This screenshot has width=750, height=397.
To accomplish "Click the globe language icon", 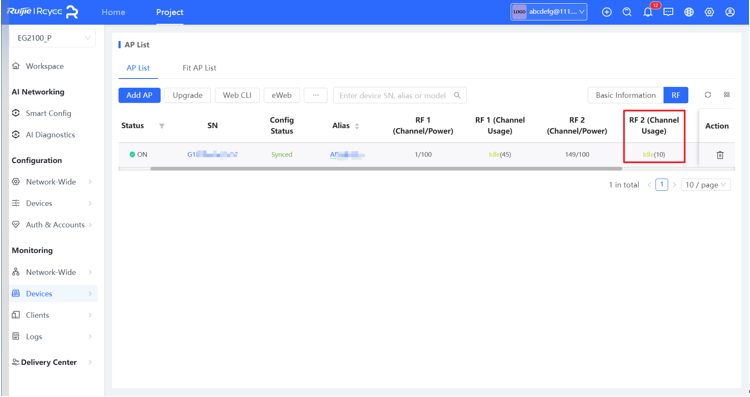I will tap(689, 12).
